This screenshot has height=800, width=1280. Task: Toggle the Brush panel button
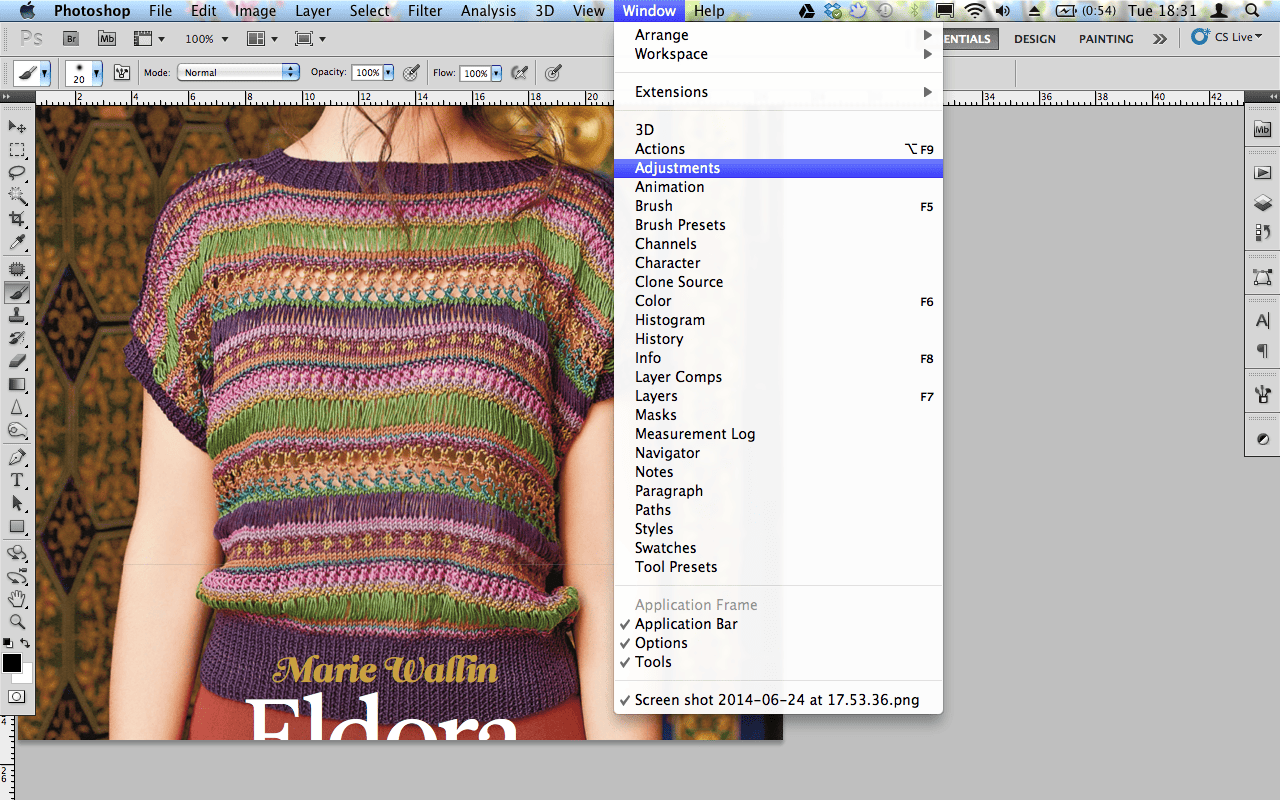point(123,72)
